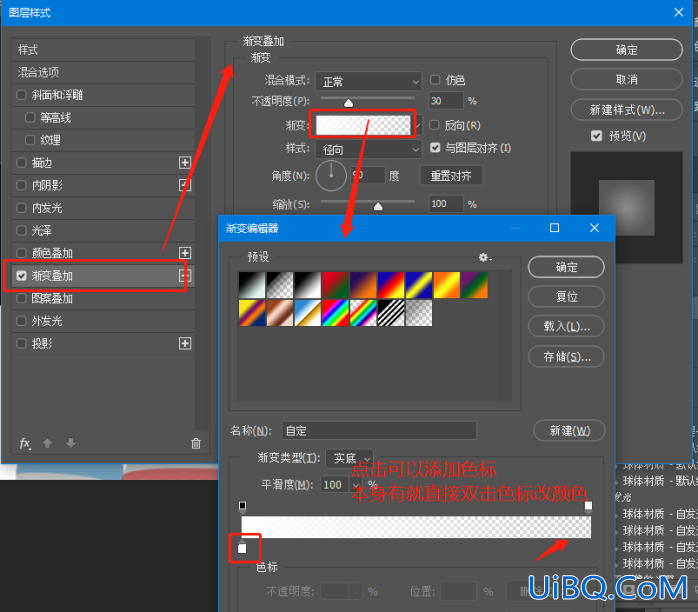Move effect up with the arrow icon

47,443
